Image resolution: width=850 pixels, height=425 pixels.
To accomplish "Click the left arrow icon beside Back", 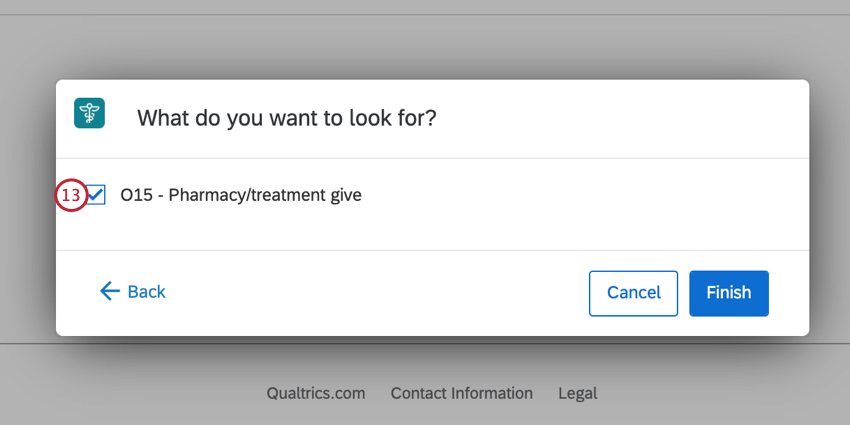I will [x=110, y=291].
